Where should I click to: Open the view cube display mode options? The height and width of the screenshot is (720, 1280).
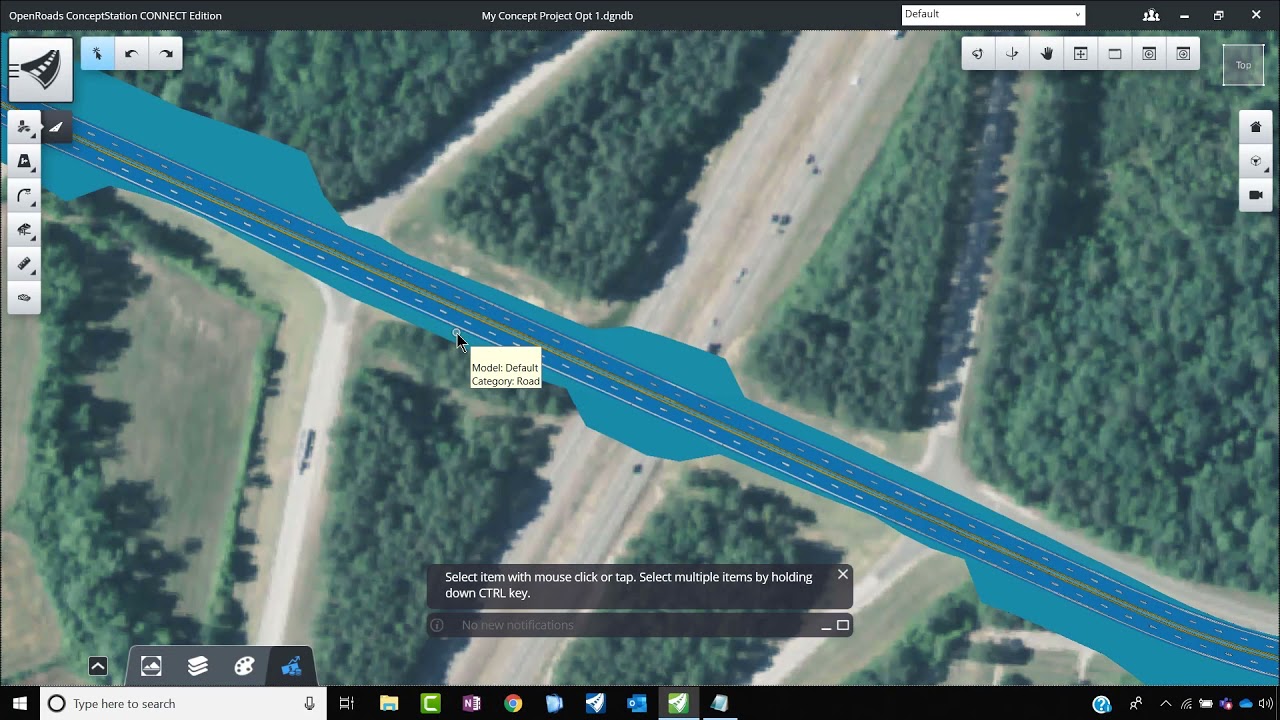point(1256,161)
